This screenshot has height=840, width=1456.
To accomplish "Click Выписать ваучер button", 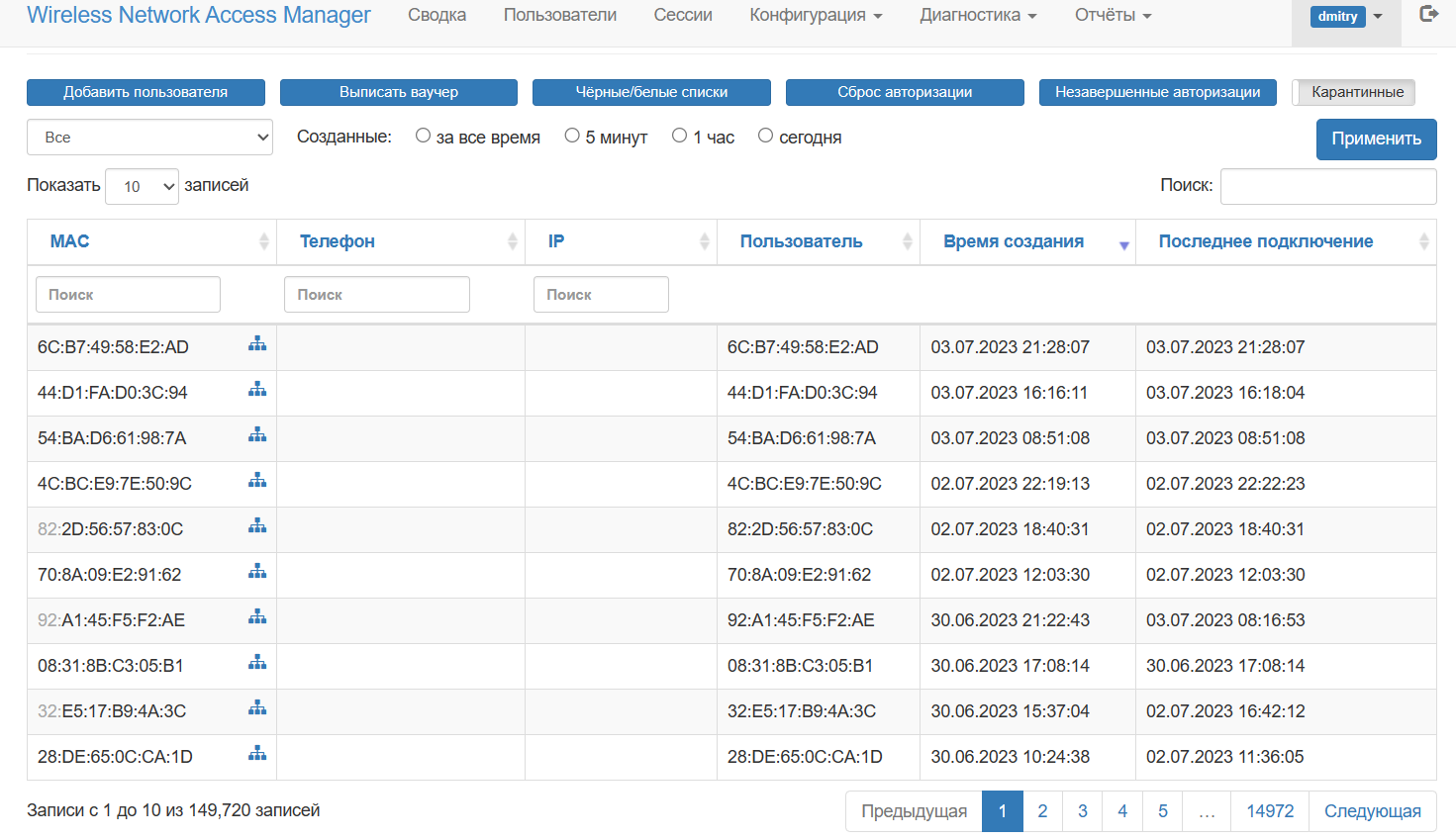I will tap(399, 92).
